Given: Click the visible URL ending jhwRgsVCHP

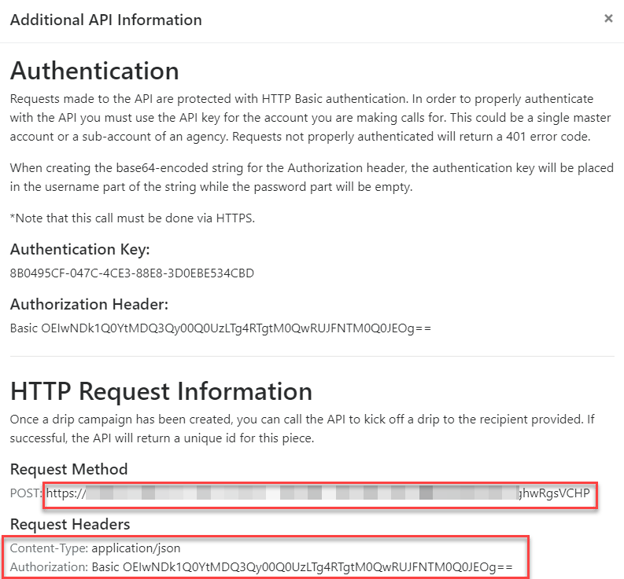Looking at the screenshot, I should [554, 493].
